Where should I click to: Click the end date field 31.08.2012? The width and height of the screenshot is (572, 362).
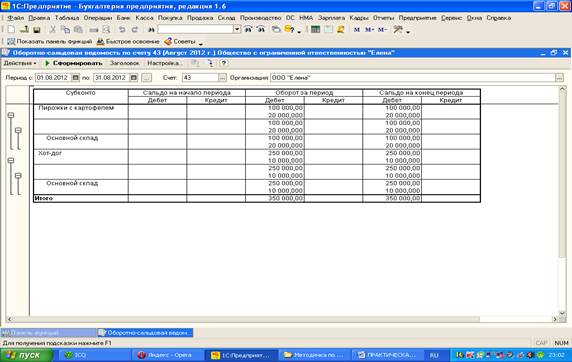(112, 78)
